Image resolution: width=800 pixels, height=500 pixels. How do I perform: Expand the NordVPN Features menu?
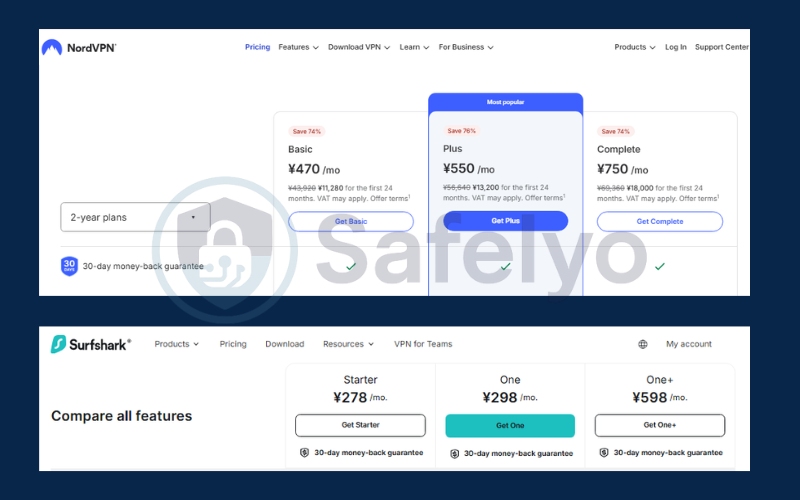[298, 47]
